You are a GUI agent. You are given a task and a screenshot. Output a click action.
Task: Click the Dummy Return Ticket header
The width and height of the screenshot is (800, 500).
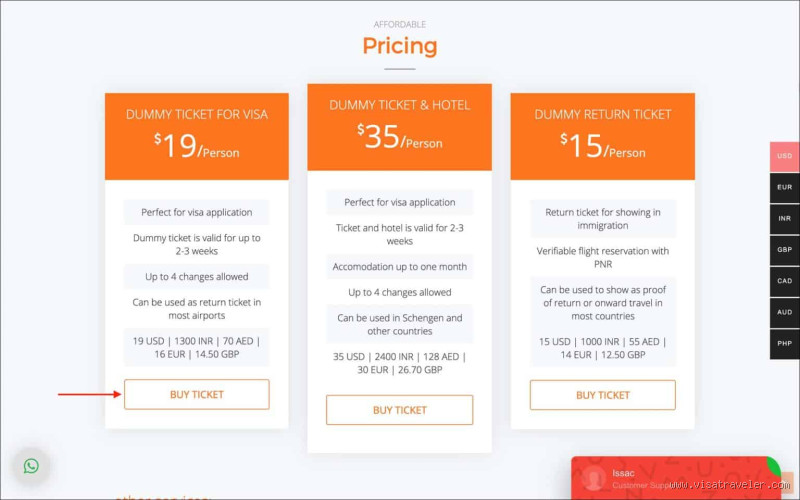pos(602,114)
